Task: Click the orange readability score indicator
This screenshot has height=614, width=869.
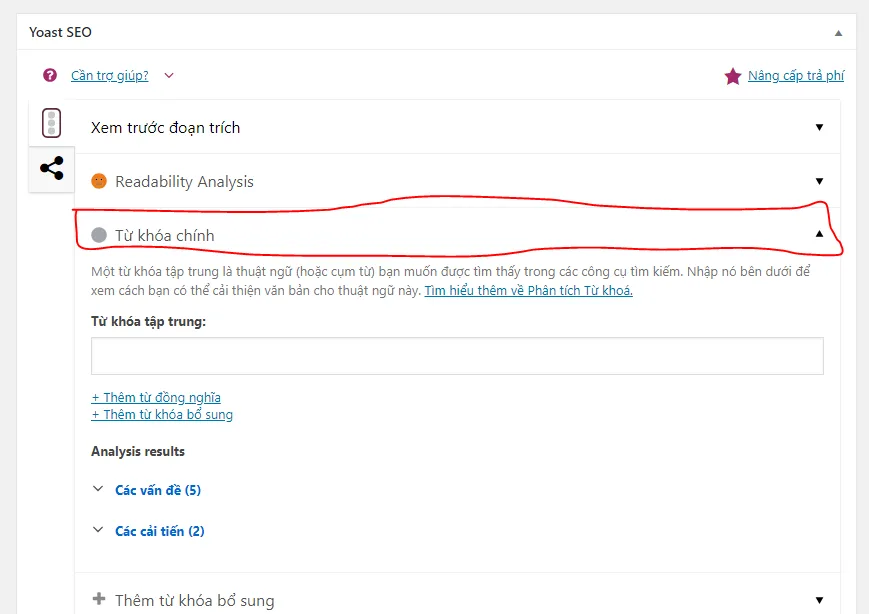Action: click(99, 181)
